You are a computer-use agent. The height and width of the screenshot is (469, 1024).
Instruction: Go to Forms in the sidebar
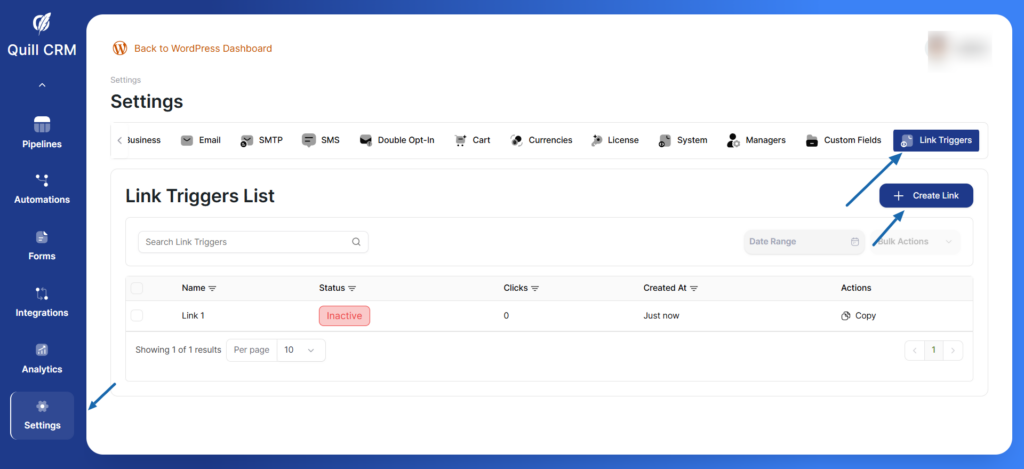point(42,245)
